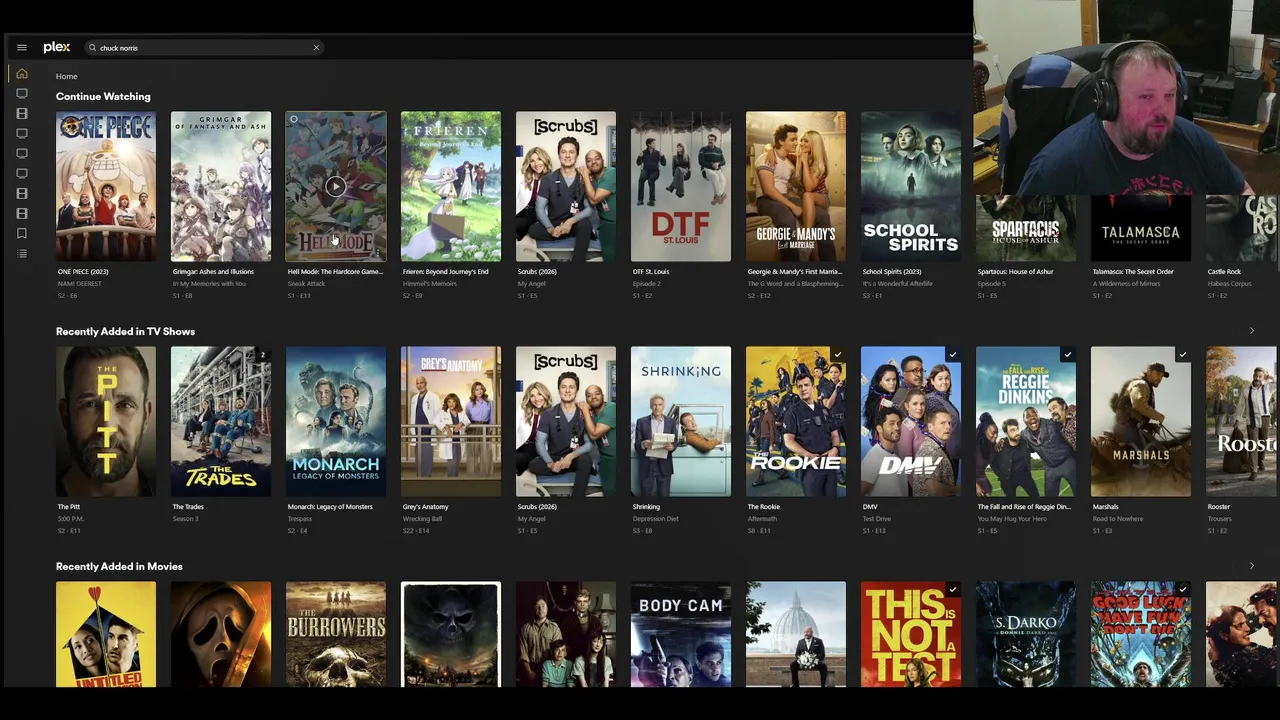The image size is (1280, 720).
Task: Open the Continue Watching section heading
Action: 103,96
